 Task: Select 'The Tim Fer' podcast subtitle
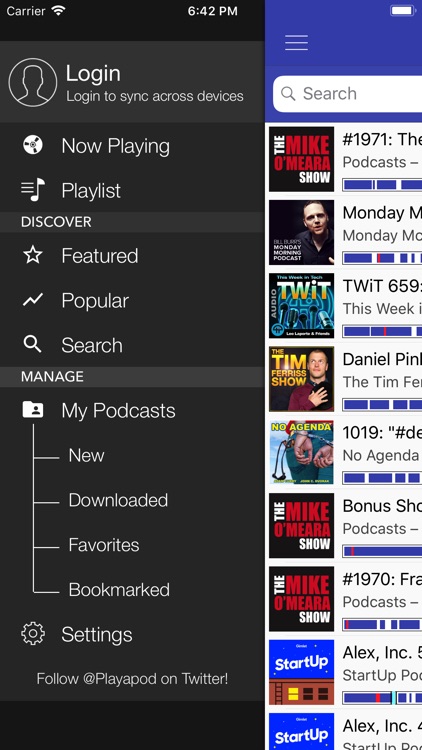[382, 382]
